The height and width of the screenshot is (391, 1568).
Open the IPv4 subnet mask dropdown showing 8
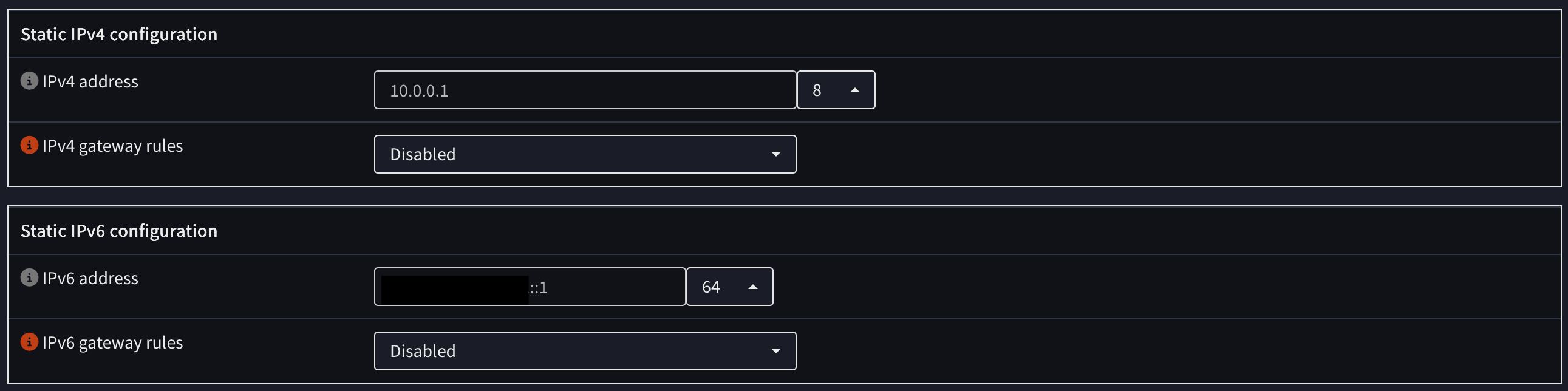835,90
